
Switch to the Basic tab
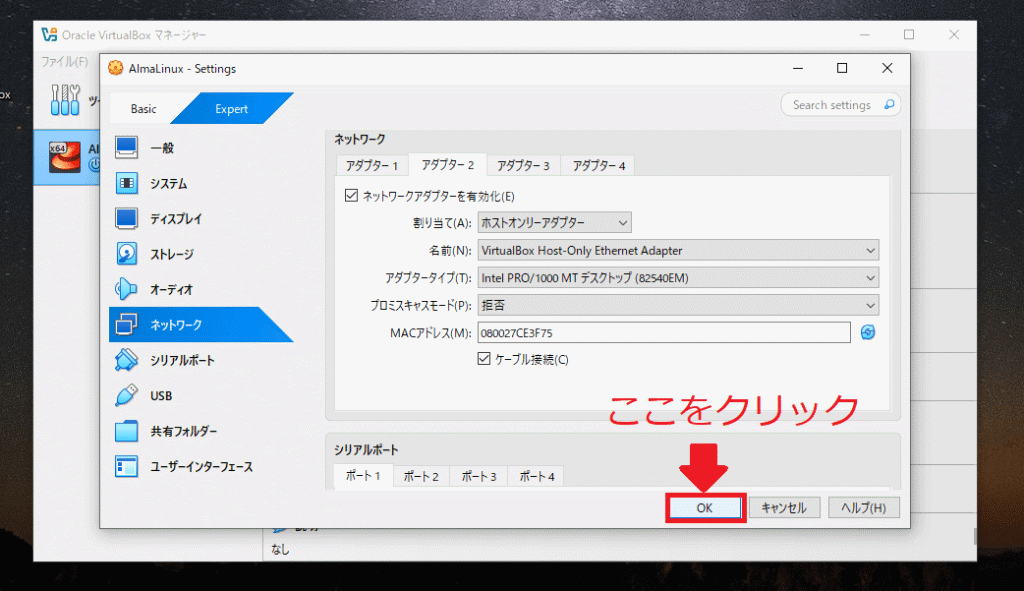click(x=144, y=109)
